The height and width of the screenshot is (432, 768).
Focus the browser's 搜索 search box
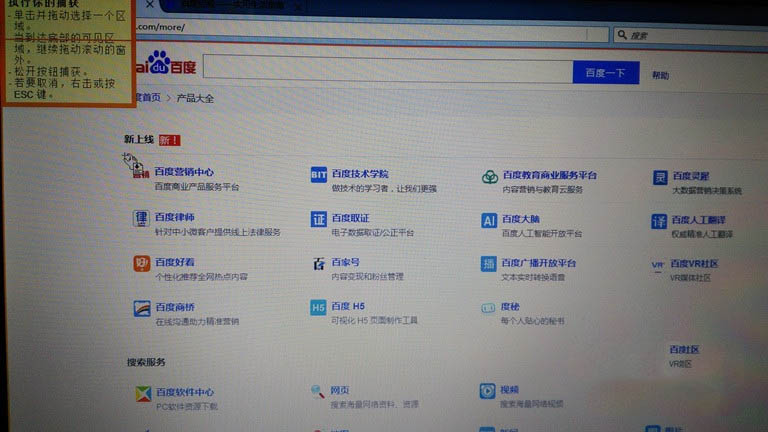point(690,35)
